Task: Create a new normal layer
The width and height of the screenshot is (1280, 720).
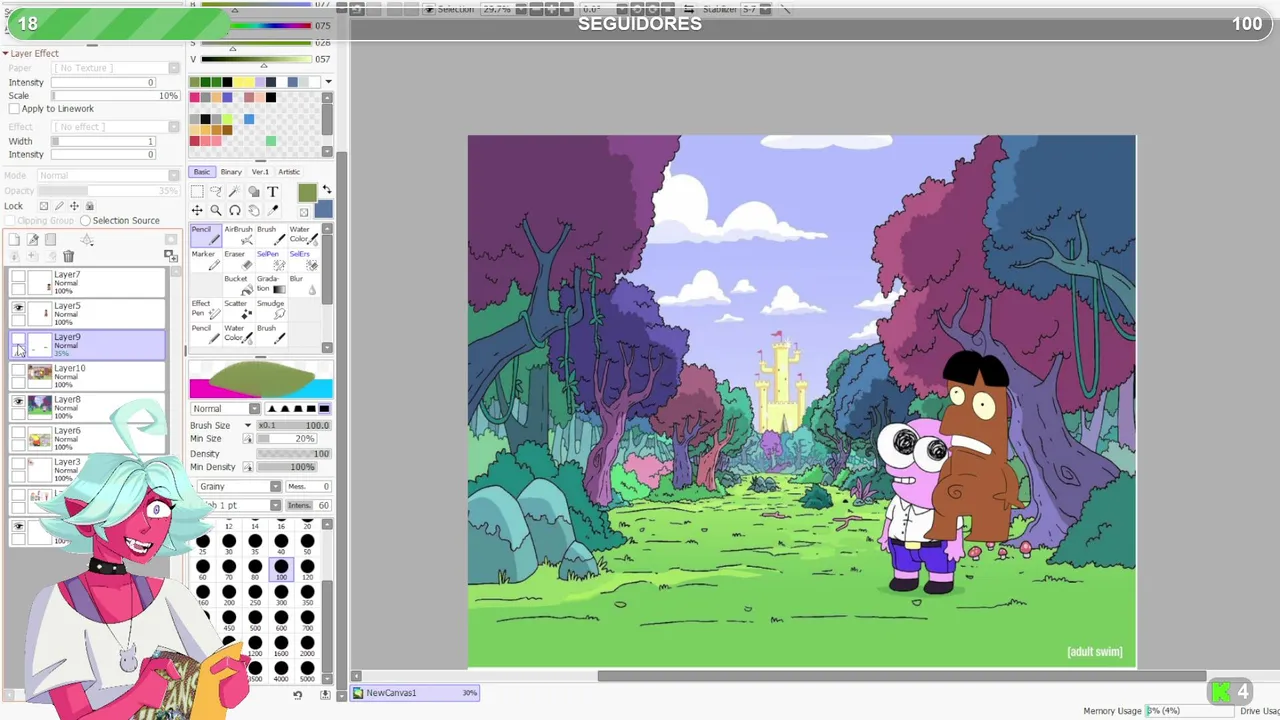Action: point(14,239)
